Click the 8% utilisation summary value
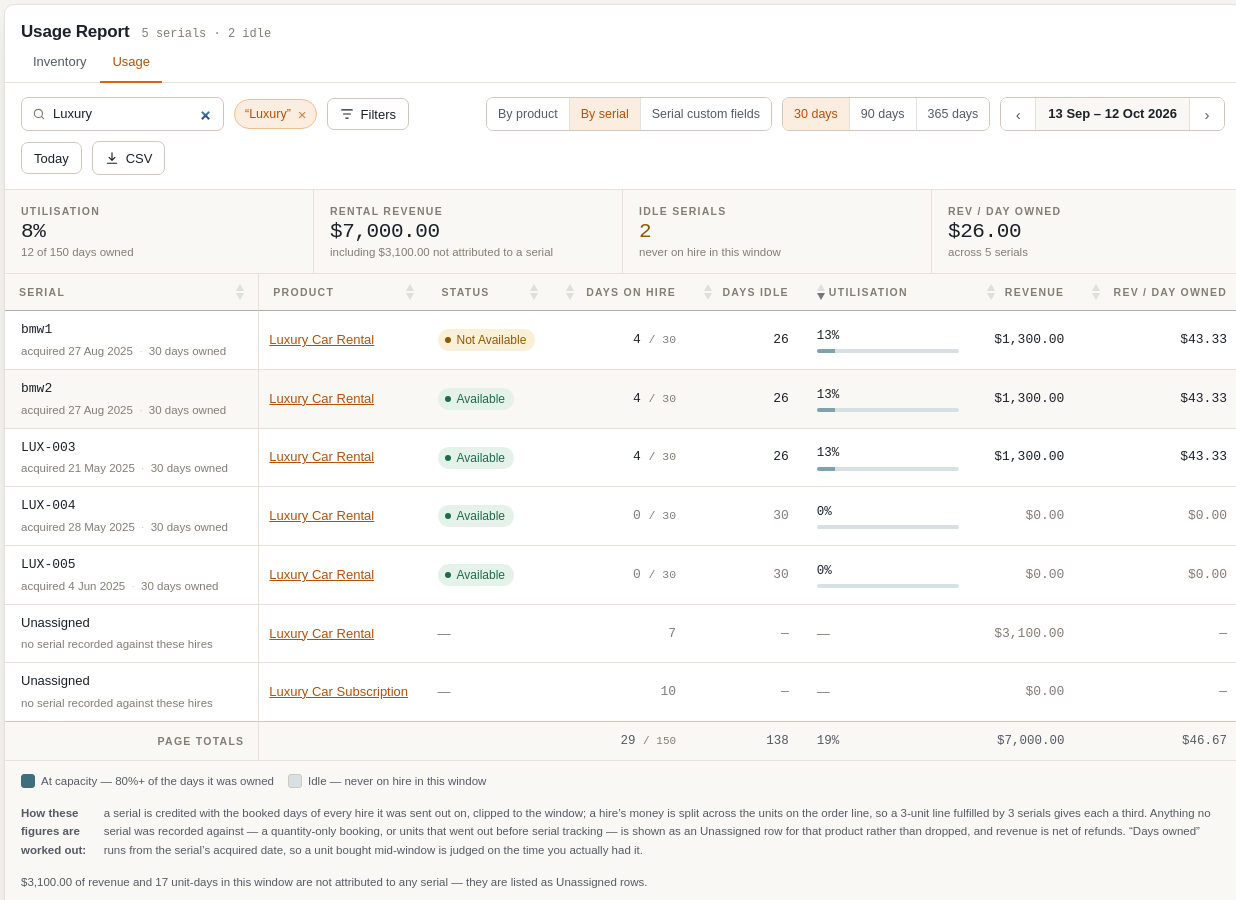1236x900 pixels. coord(33,231)
